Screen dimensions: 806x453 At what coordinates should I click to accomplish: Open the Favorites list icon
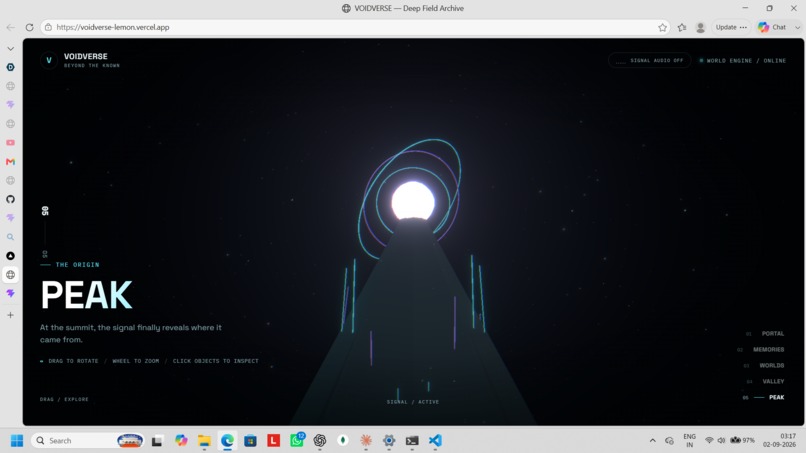(682, 27)
